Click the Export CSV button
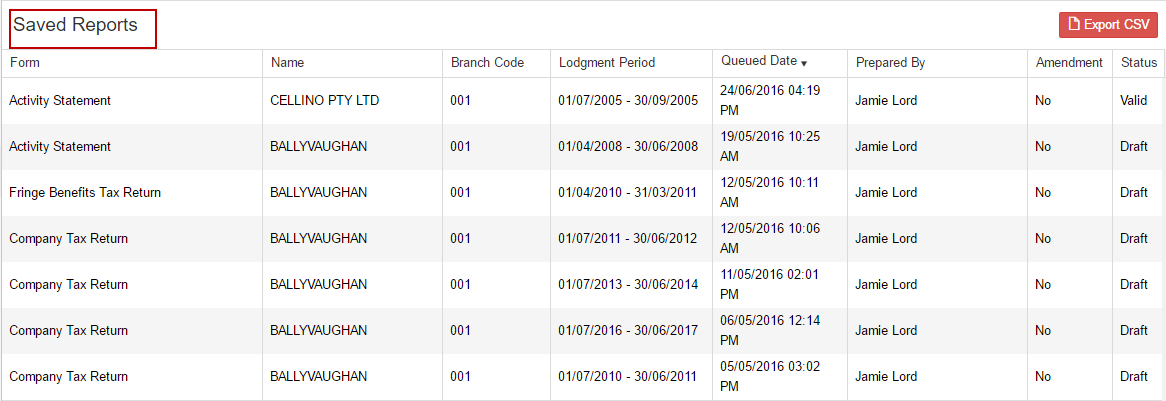This screenshot has width=1166, height=401. (x=1109, y=25)
